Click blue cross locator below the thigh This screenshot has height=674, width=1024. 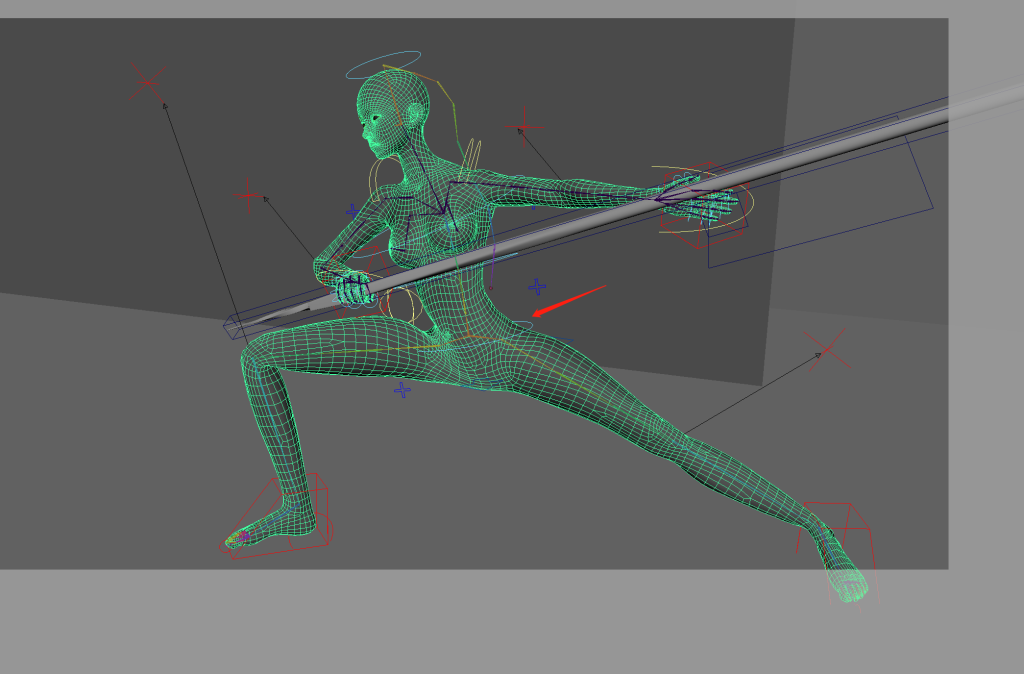pyautogui.click(x=402, y=389)
